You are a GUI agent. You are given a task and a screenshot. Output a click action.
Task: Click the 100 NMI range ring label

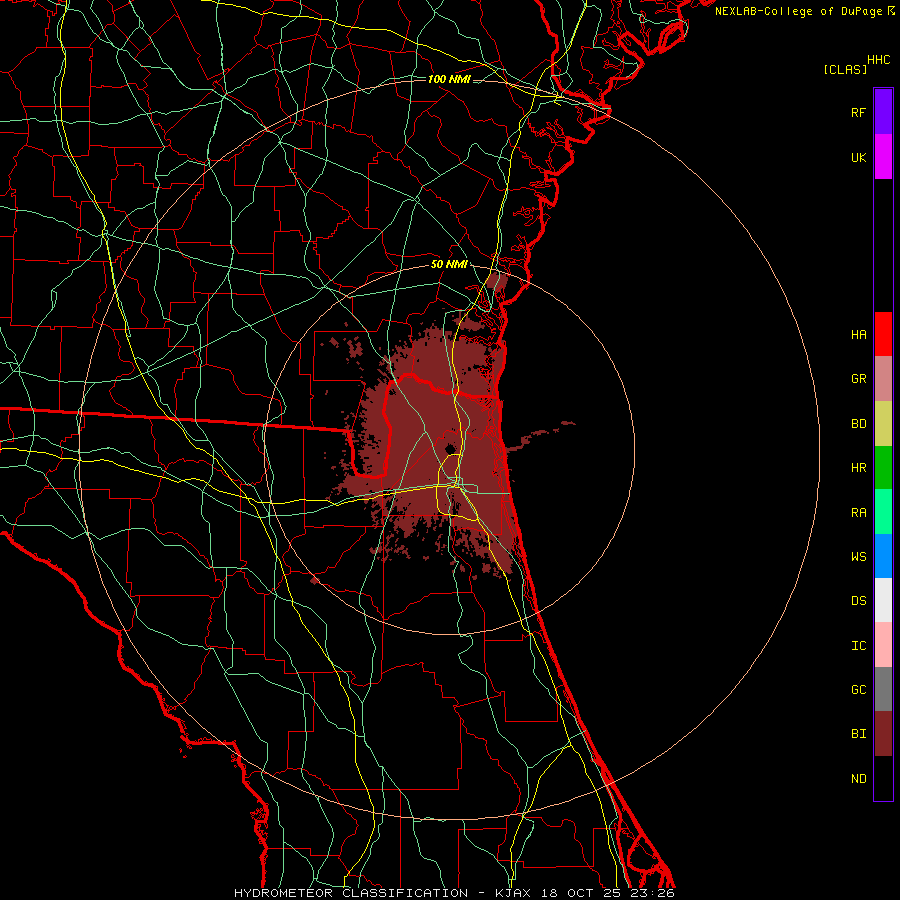coord(449,79)
